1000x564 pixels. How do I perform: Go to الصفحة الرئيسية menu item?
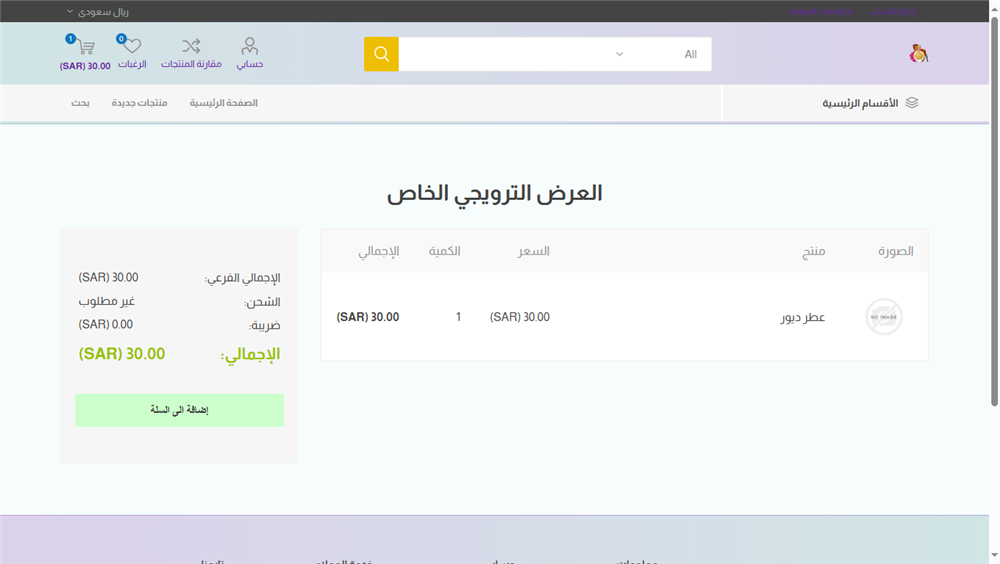(224, 103)
